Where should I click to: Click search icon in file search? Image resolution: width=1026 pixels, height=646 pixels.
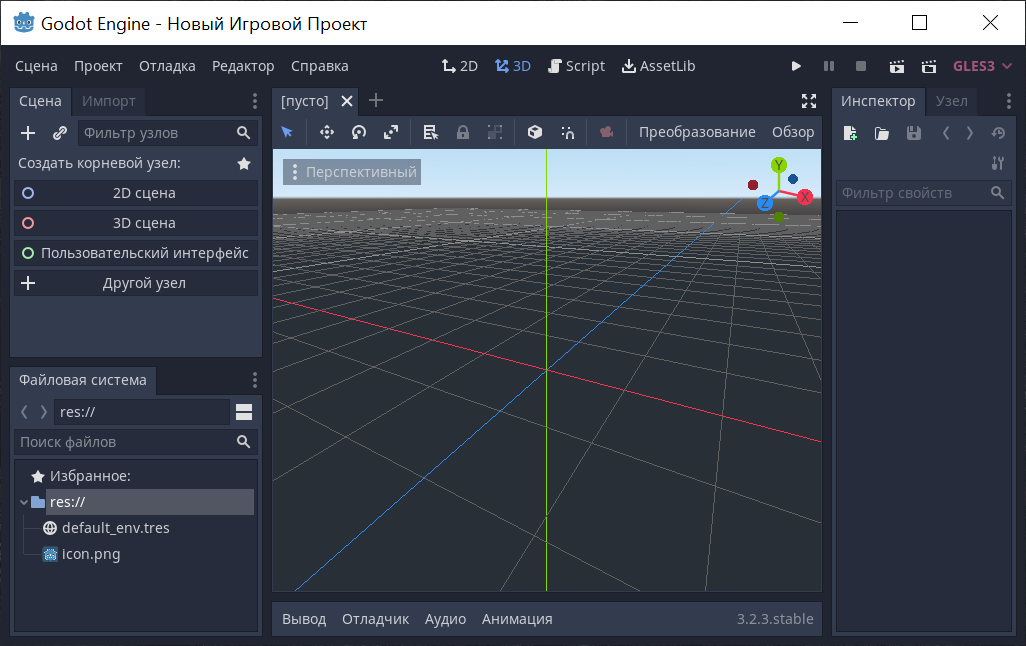(243, 442)
